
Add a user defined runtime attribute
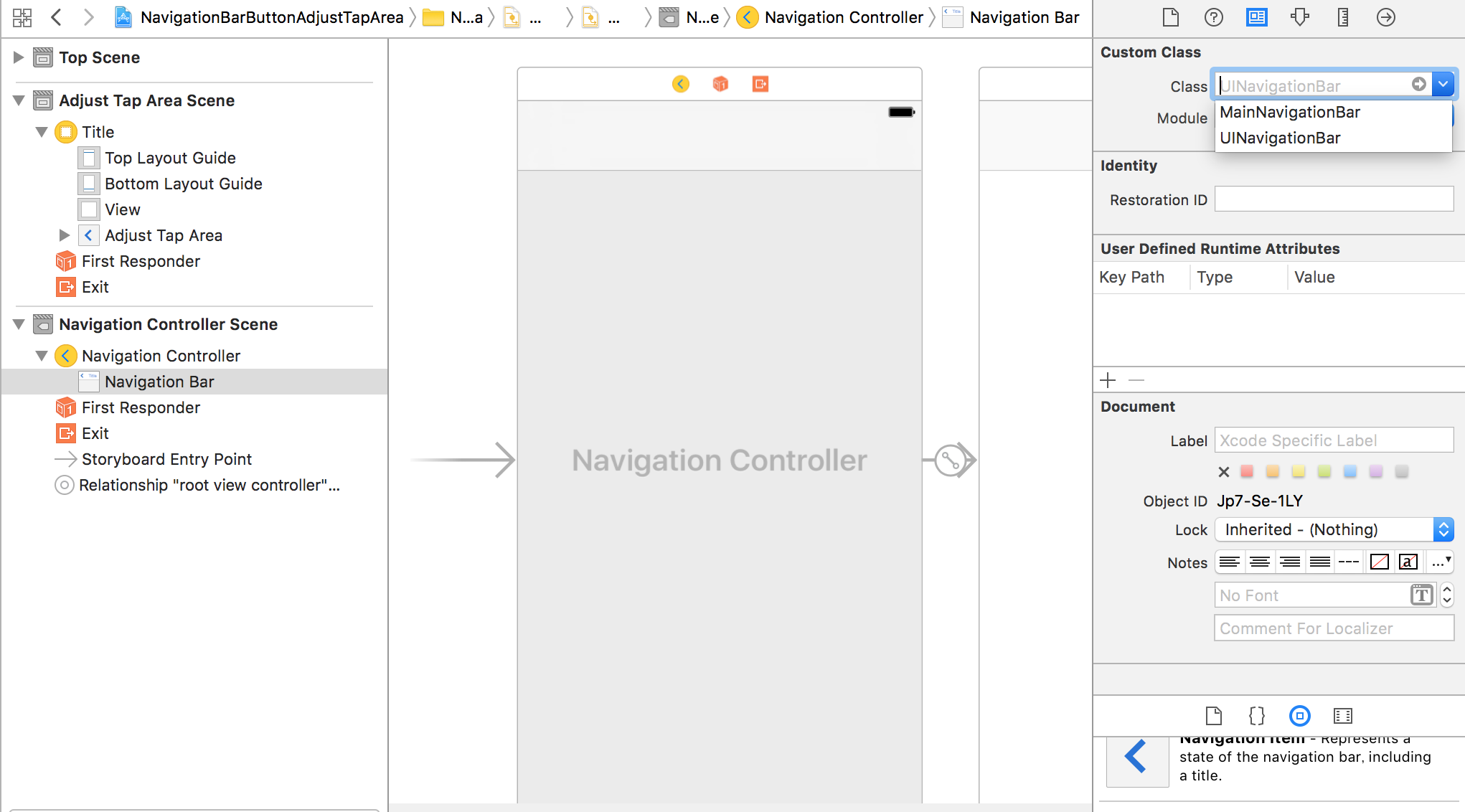click(x=1108, y=380)
